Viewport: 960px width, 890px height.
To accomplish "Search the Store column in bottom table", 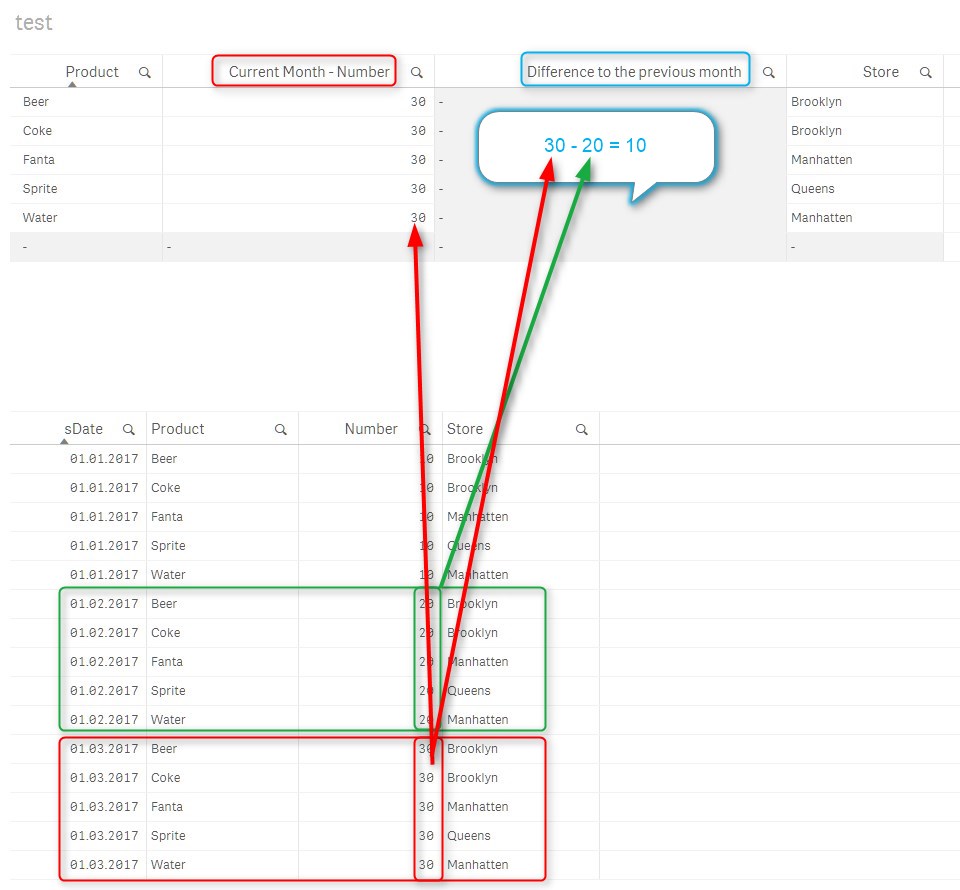I will pos(582,429).
